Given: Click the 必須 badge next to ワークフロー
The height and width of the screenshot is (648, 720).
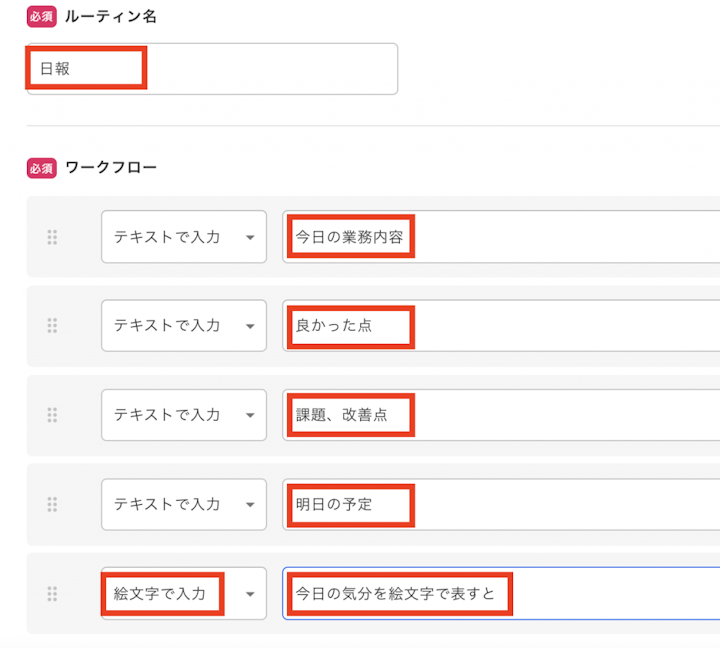Looking at the screenshot, I should point(41,168).
